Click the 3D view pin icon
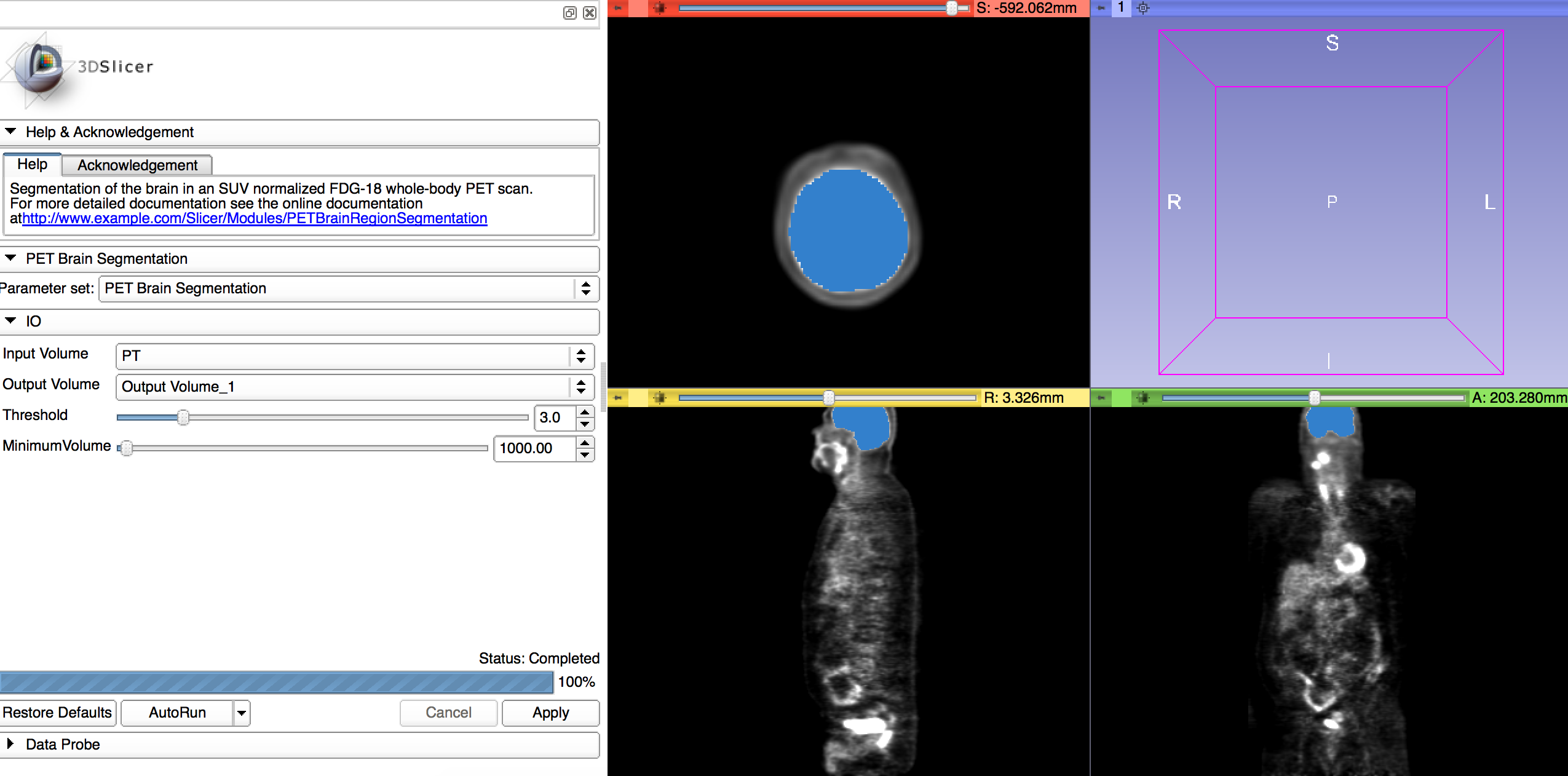This screenshot has width=1568, height=776. (x=1101, y=8)
